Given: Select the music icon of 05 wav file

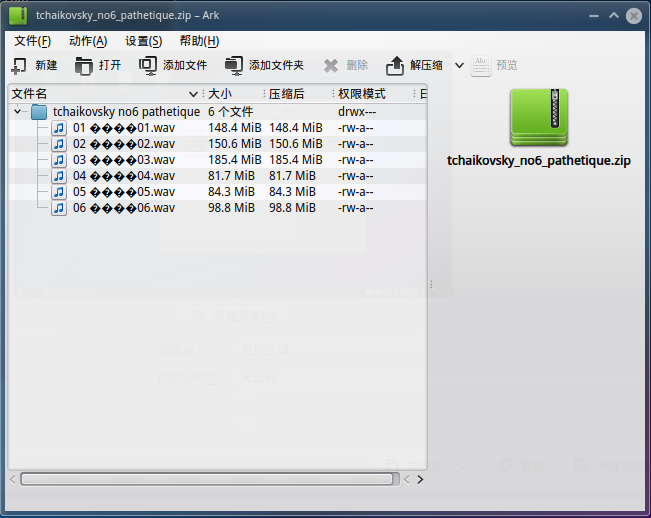Looking at the screenshot, I should pos(59,192).
